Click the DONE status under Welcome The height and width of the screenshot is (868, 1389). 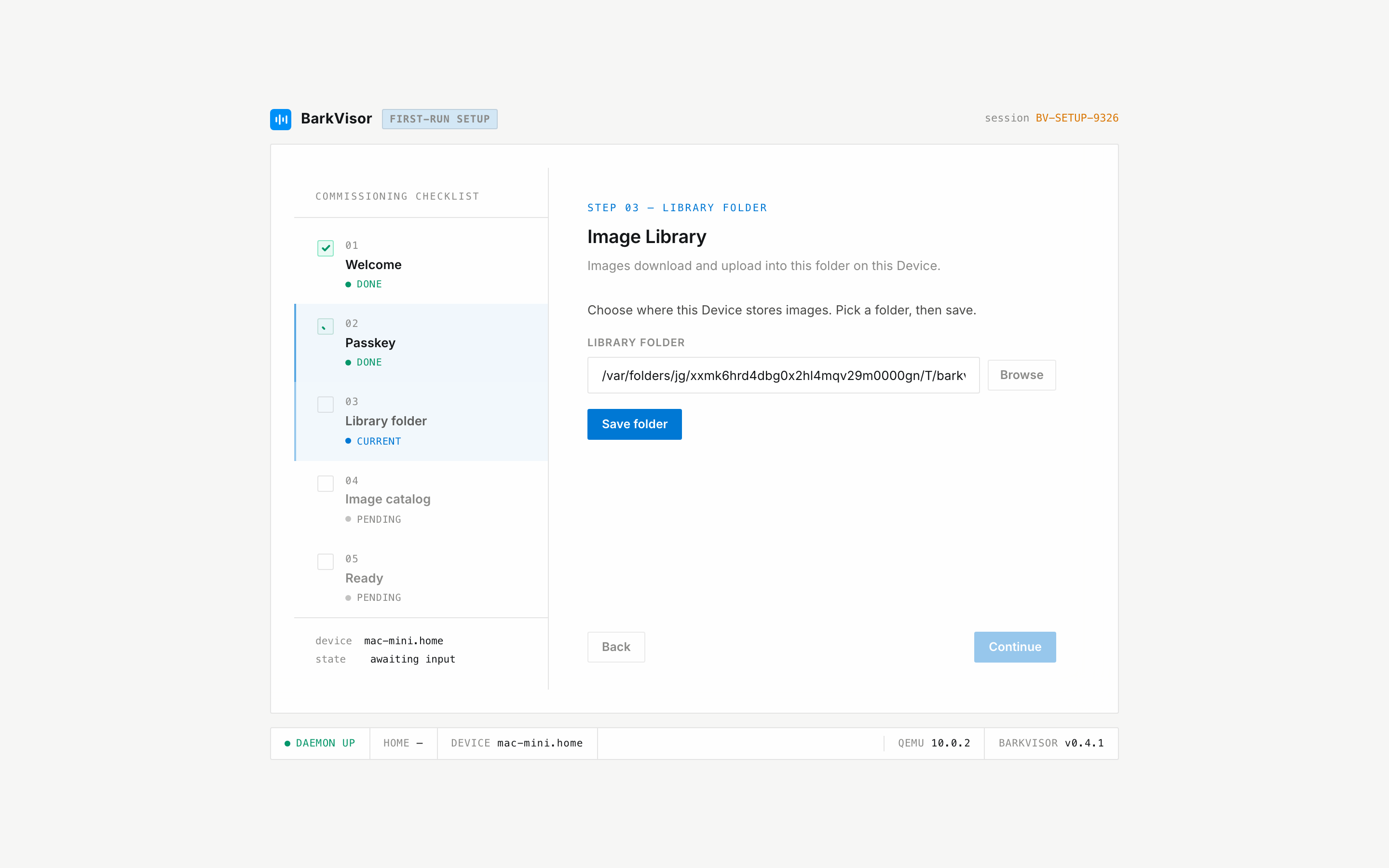coord(363,284)
